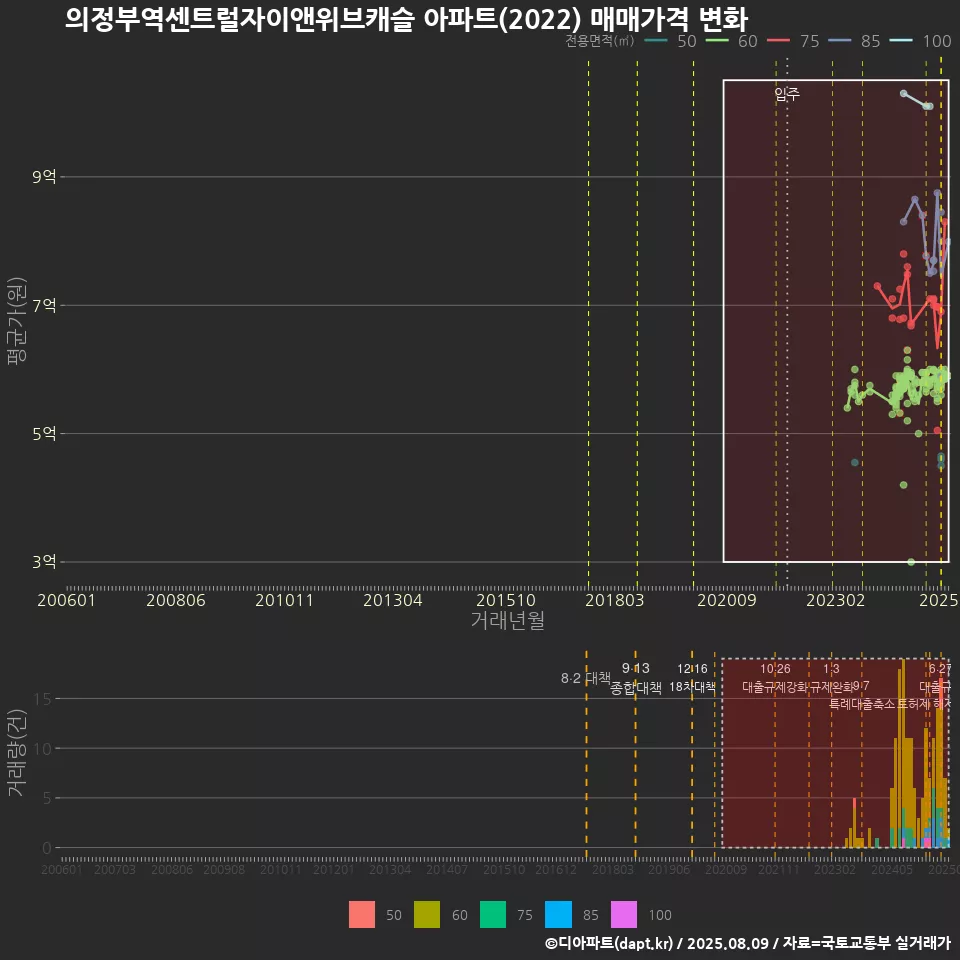Click the '12·16 18차대책' policy annotation
The height and width of the screenshot is (960, 960).
[692, 678]
